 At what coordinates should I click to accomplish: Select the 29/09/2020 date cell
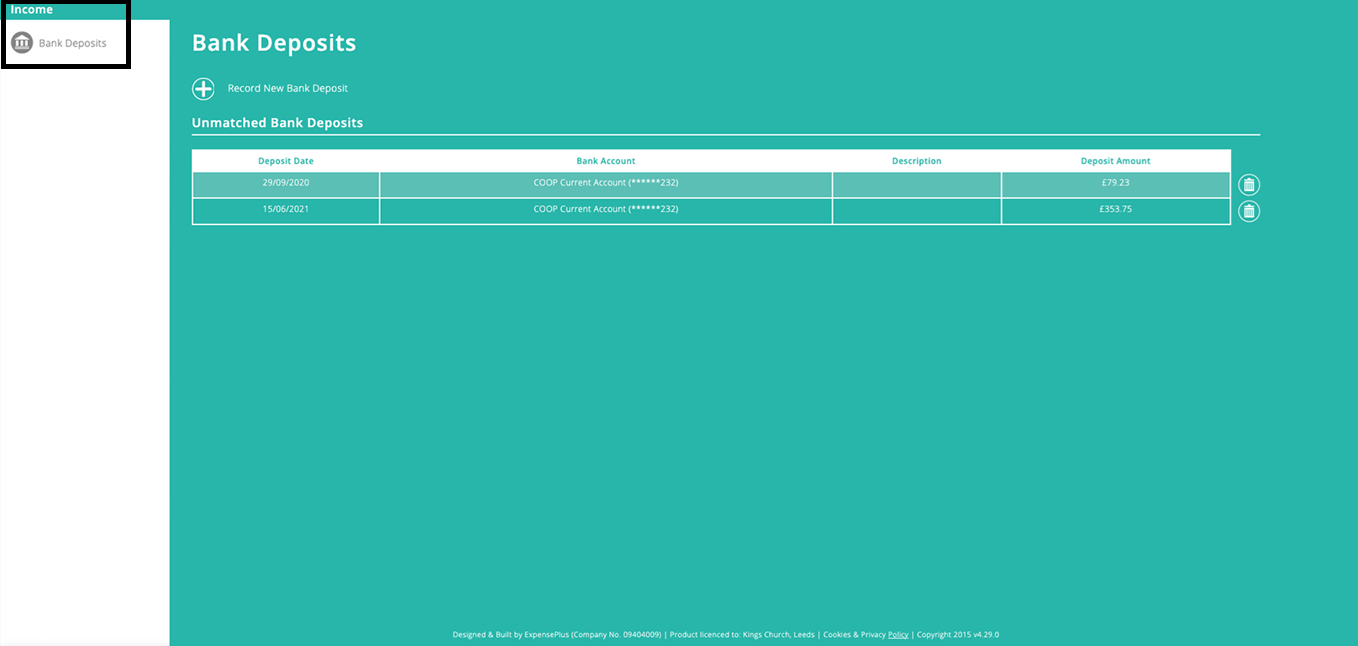tap(286, 184)
